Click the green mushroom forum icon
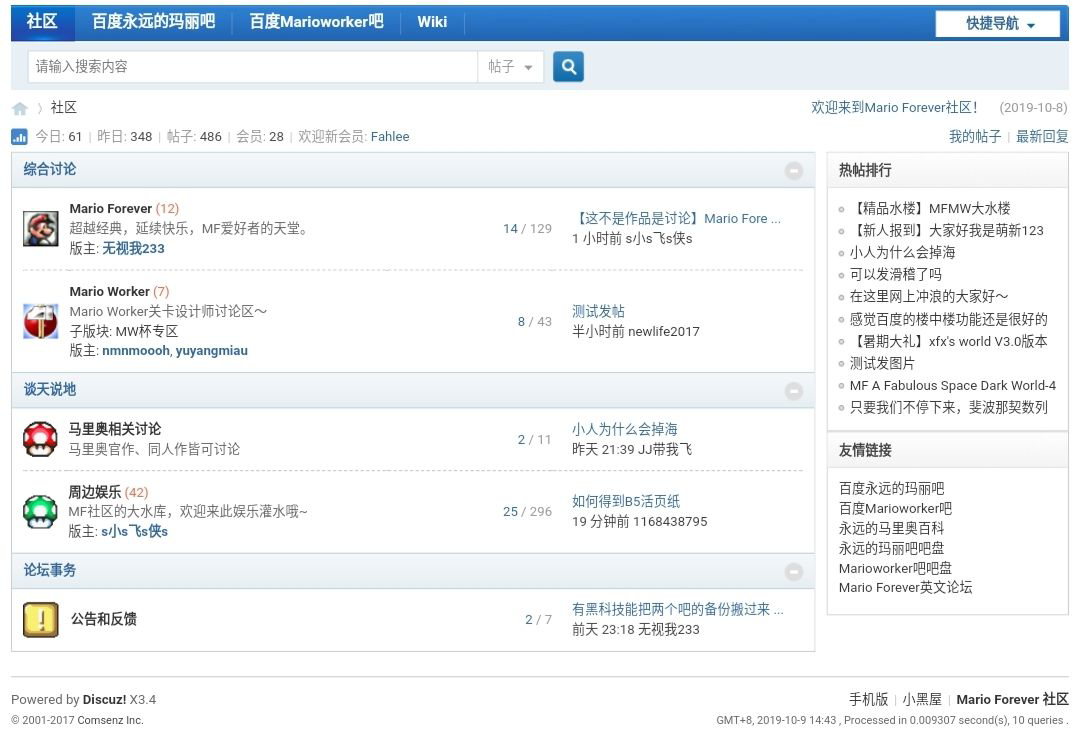The image size is (1080, 734). coord(41,512)
